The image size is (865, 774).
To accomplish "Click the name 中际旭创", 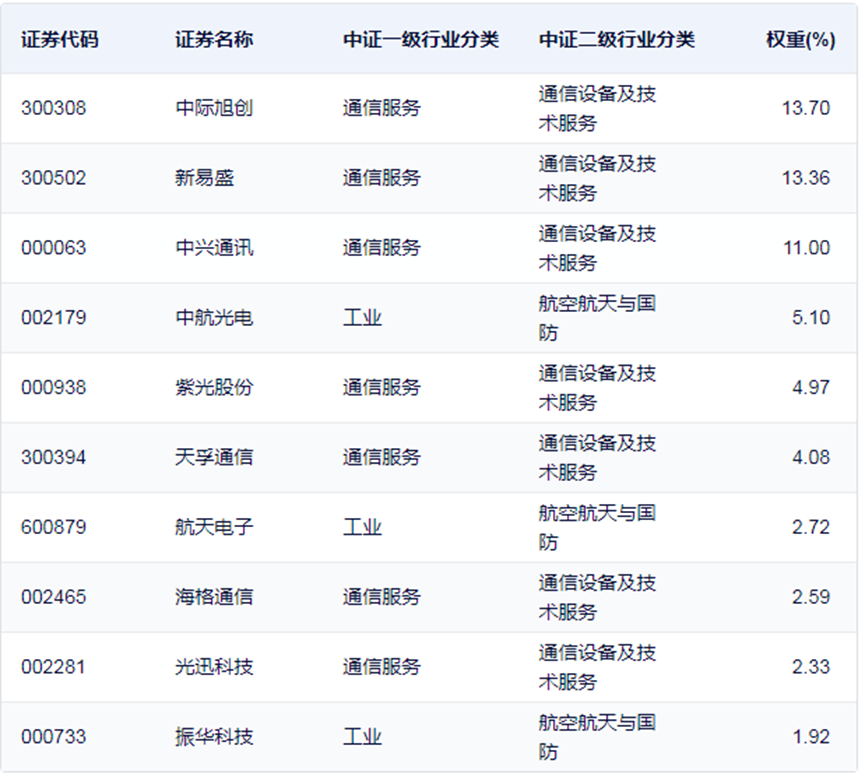I will 214,108.
